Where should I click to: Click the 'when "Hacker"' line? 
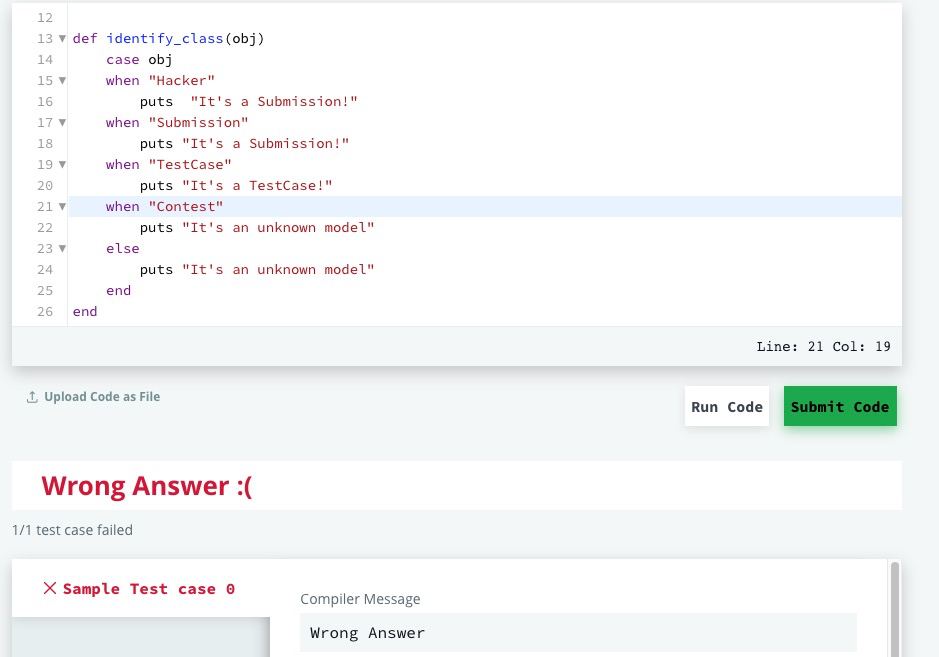pos(160,81)
